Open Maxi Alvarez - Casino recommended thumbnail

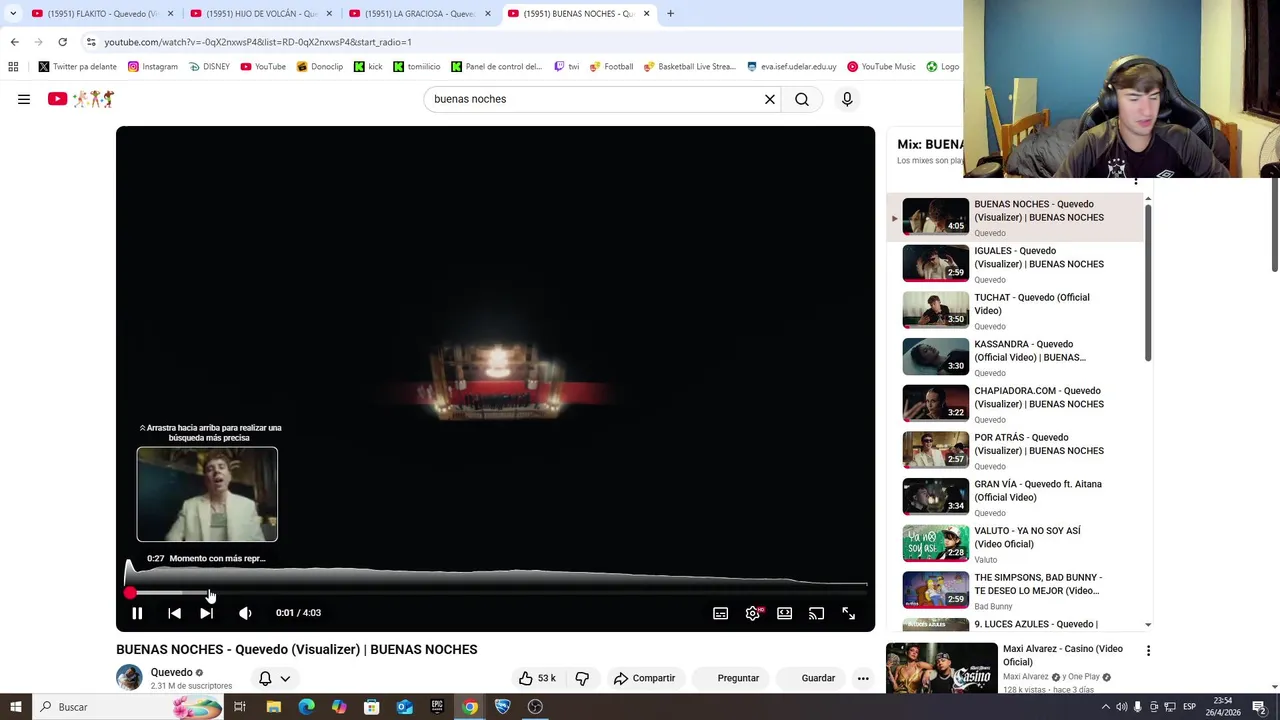coord(941,668)
